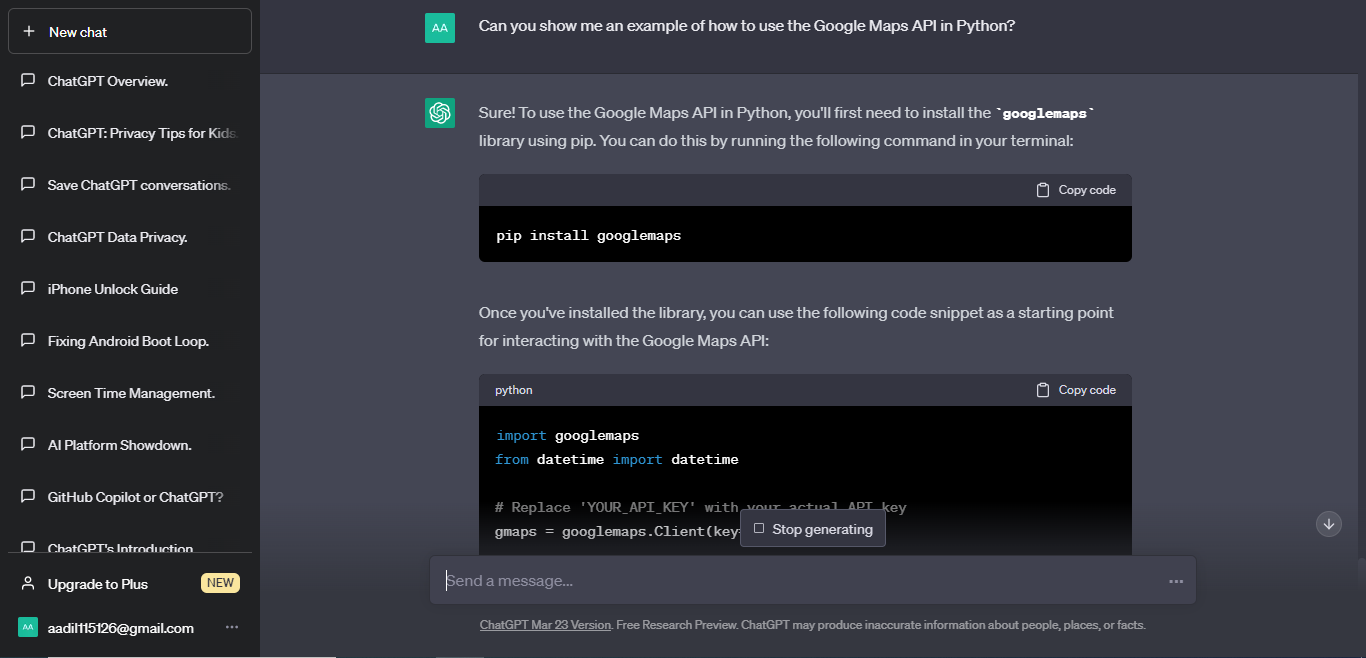Click the chat icon next to Screen Time Management
The image size is (1366, 658).
tap(28, 393)
